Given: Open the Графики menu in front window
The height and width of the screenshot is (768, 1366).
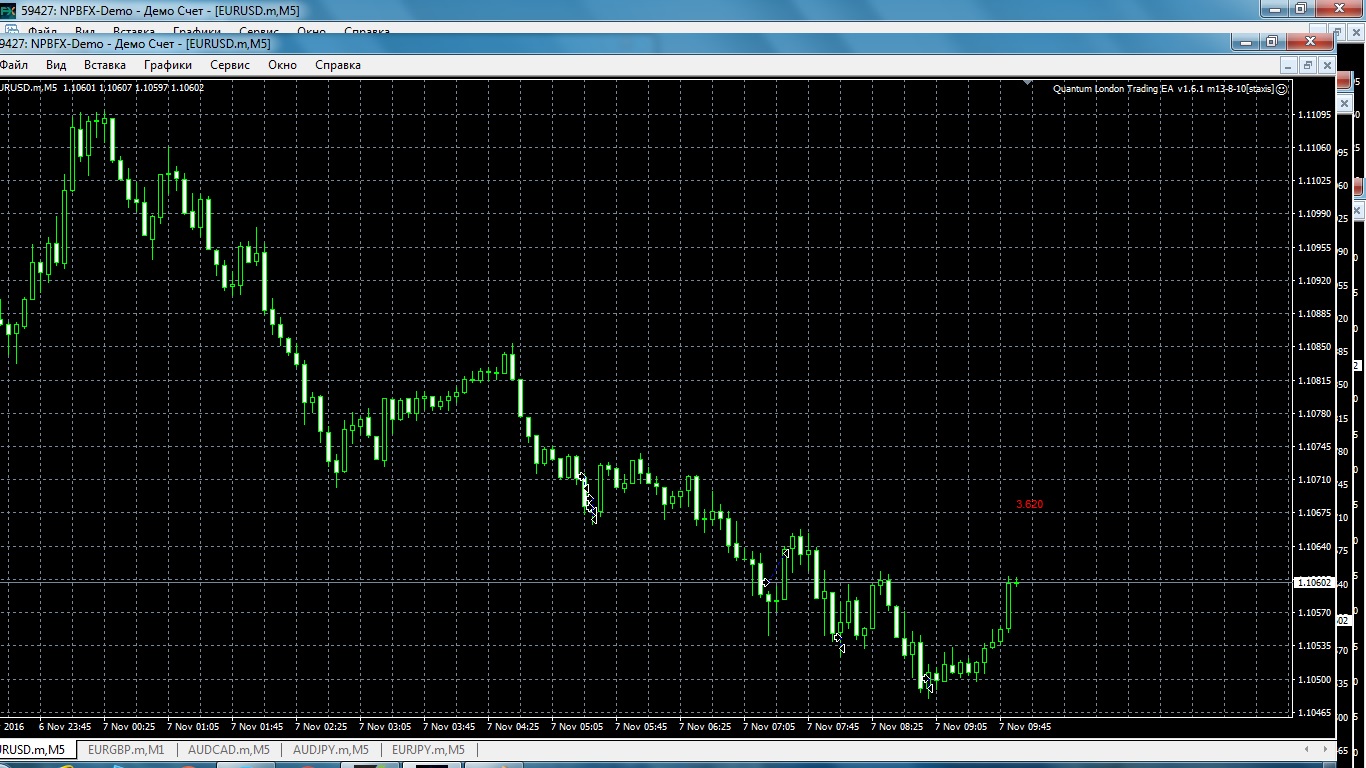Looking at the screenshot, I should click(x=168, y=65).
